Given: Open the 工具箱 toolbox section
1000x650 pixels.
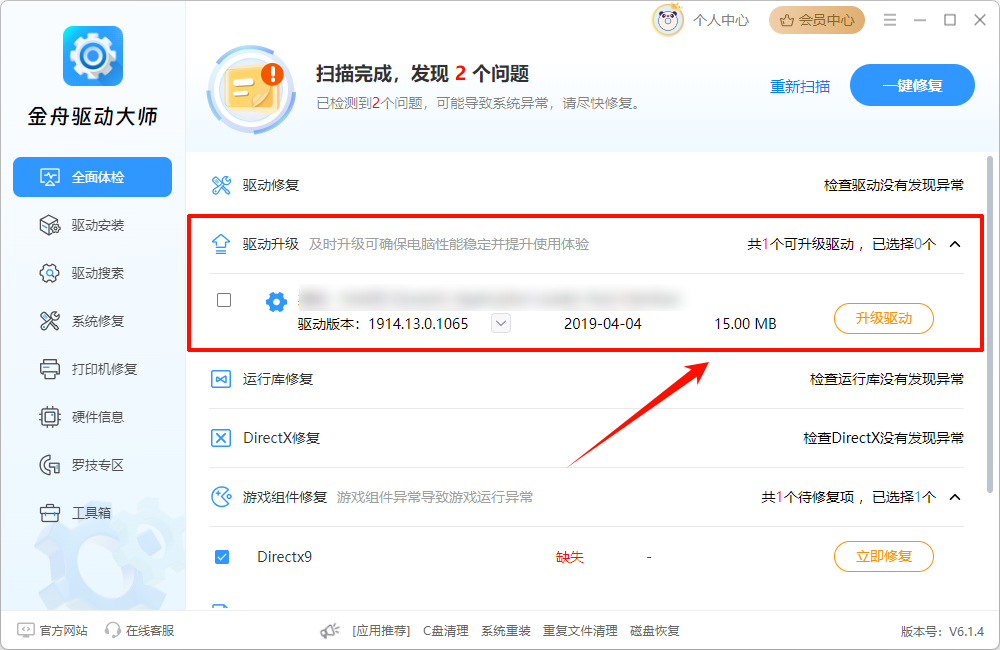Looking at the screenshot, I should (92, 513).
